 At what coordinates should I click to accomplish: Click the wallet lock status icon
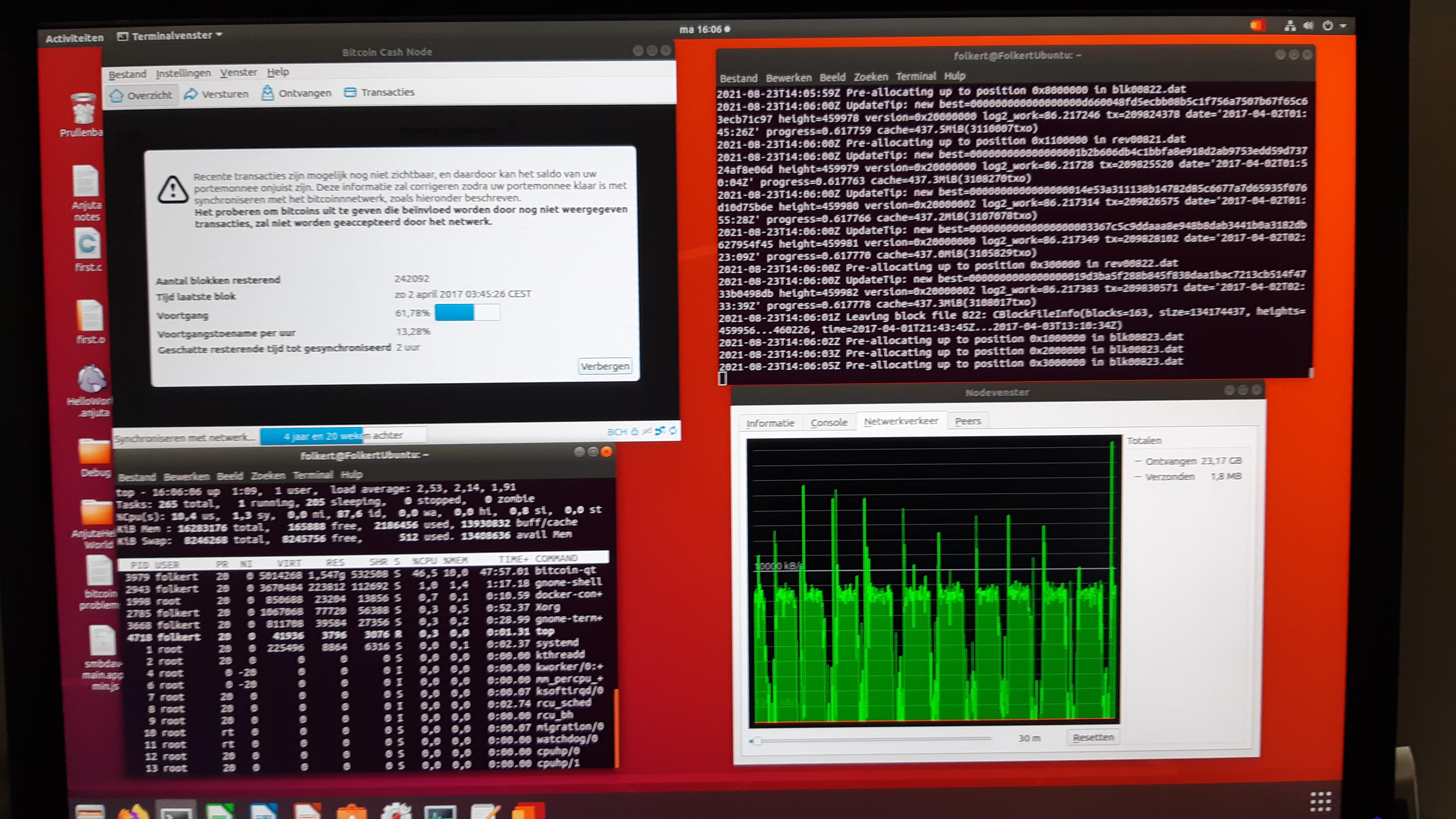(x=635, y=431)
